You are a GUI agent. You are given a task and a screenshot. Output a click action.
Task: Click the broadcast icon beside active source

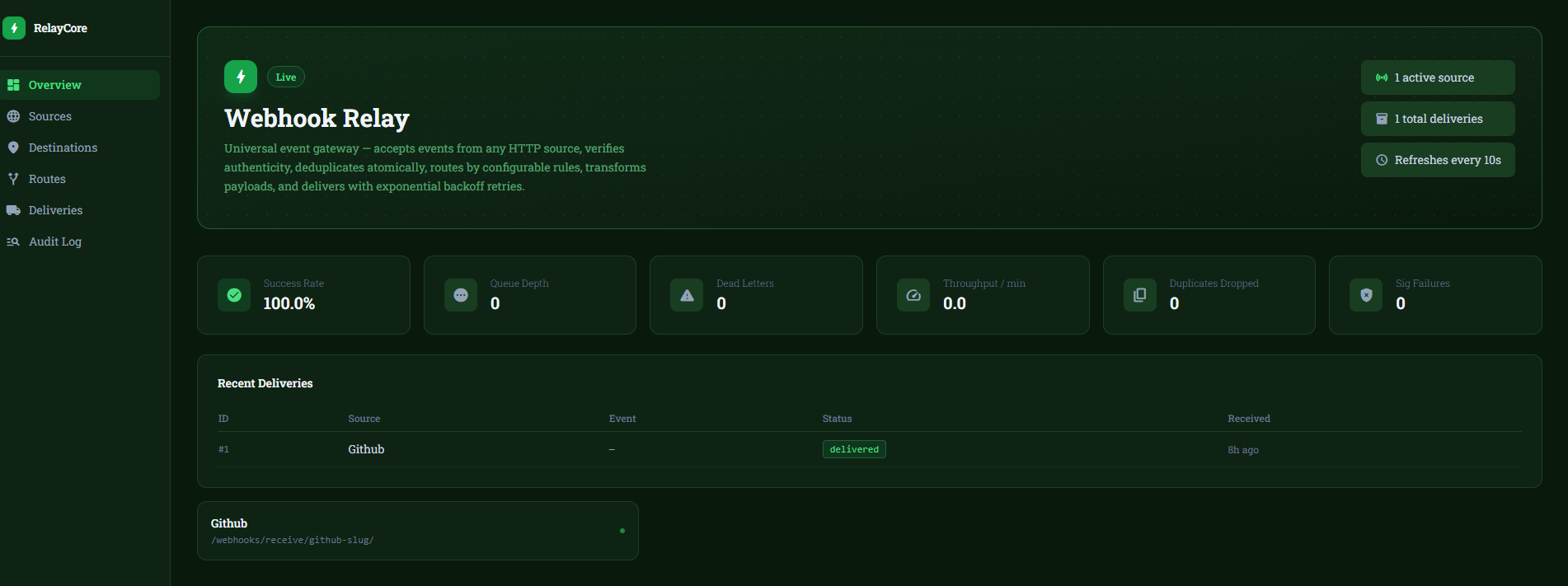(x=1382, y=77)
